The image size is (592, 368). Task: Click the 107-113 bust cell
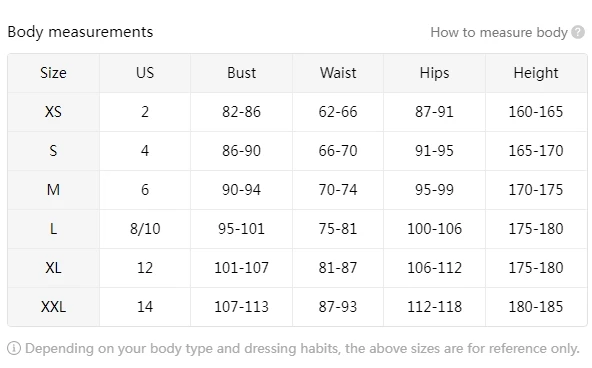(241, 306)
